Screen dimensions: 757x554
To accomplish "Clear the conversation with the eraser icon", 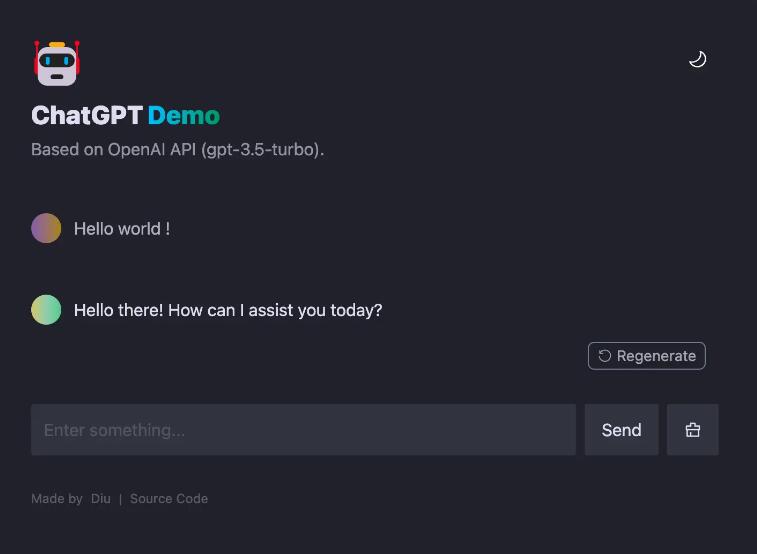I will 692,430.
